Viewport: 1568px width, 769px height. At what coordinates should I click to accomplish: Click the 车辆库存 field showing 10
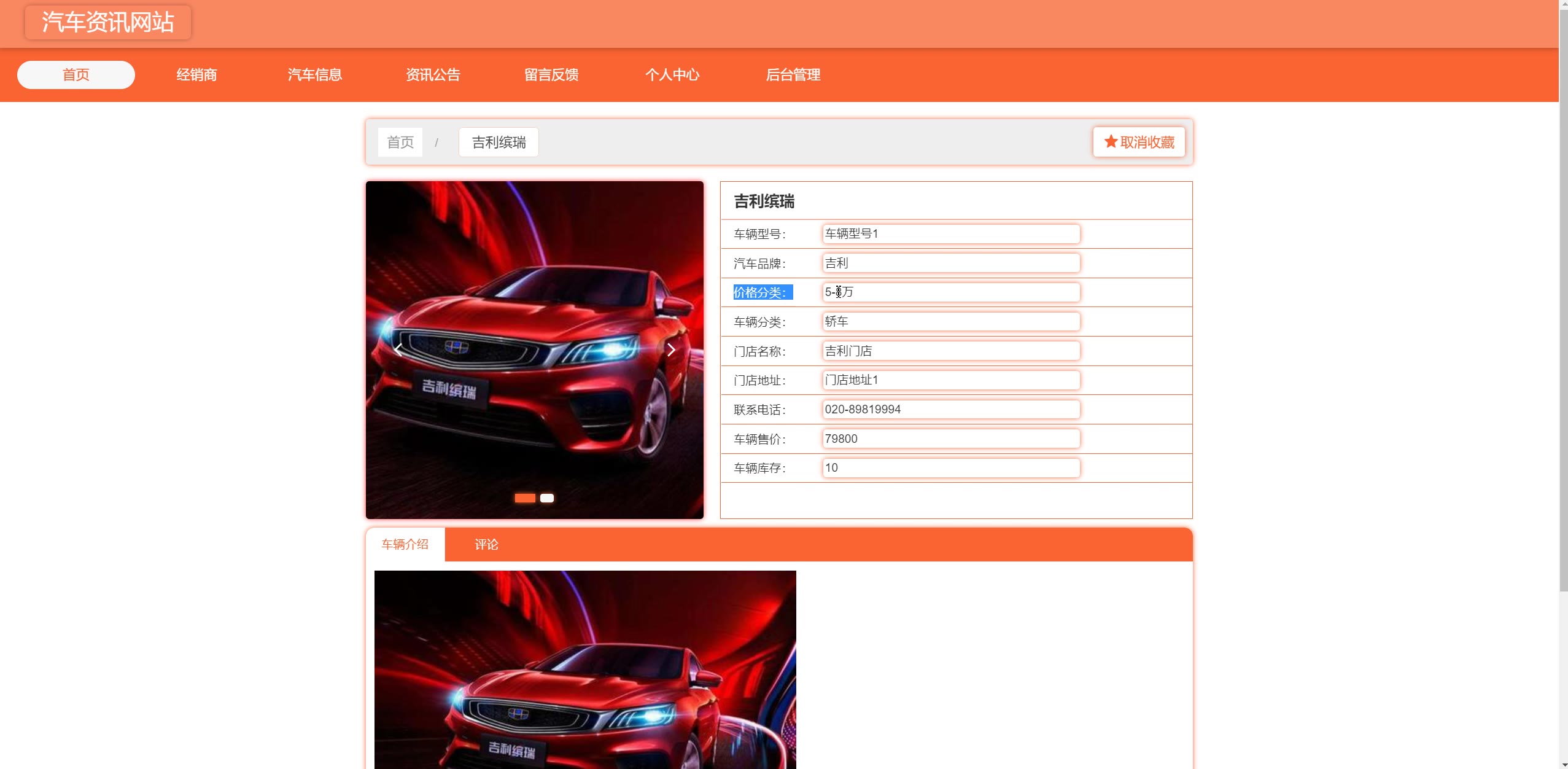pos(951,468)
